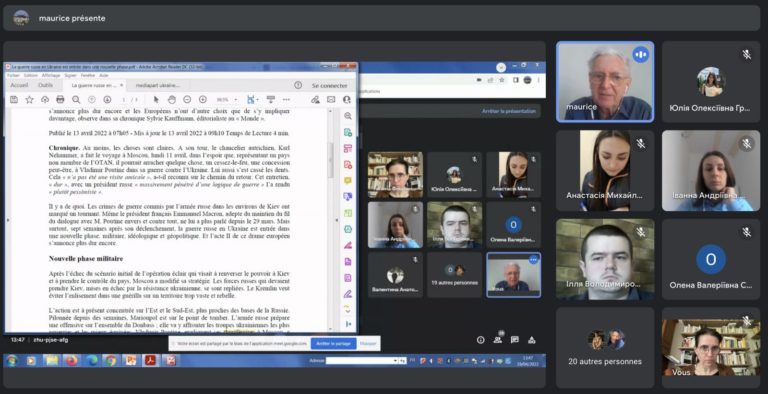This screenshot has height=394, width=768.
Task: Select the Vous self-view tile
Action: 711,348
